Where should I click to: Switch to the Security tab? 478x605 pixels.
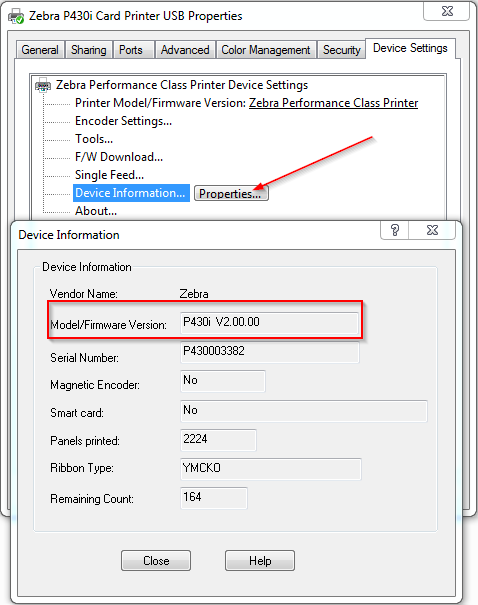click(341, 50)
